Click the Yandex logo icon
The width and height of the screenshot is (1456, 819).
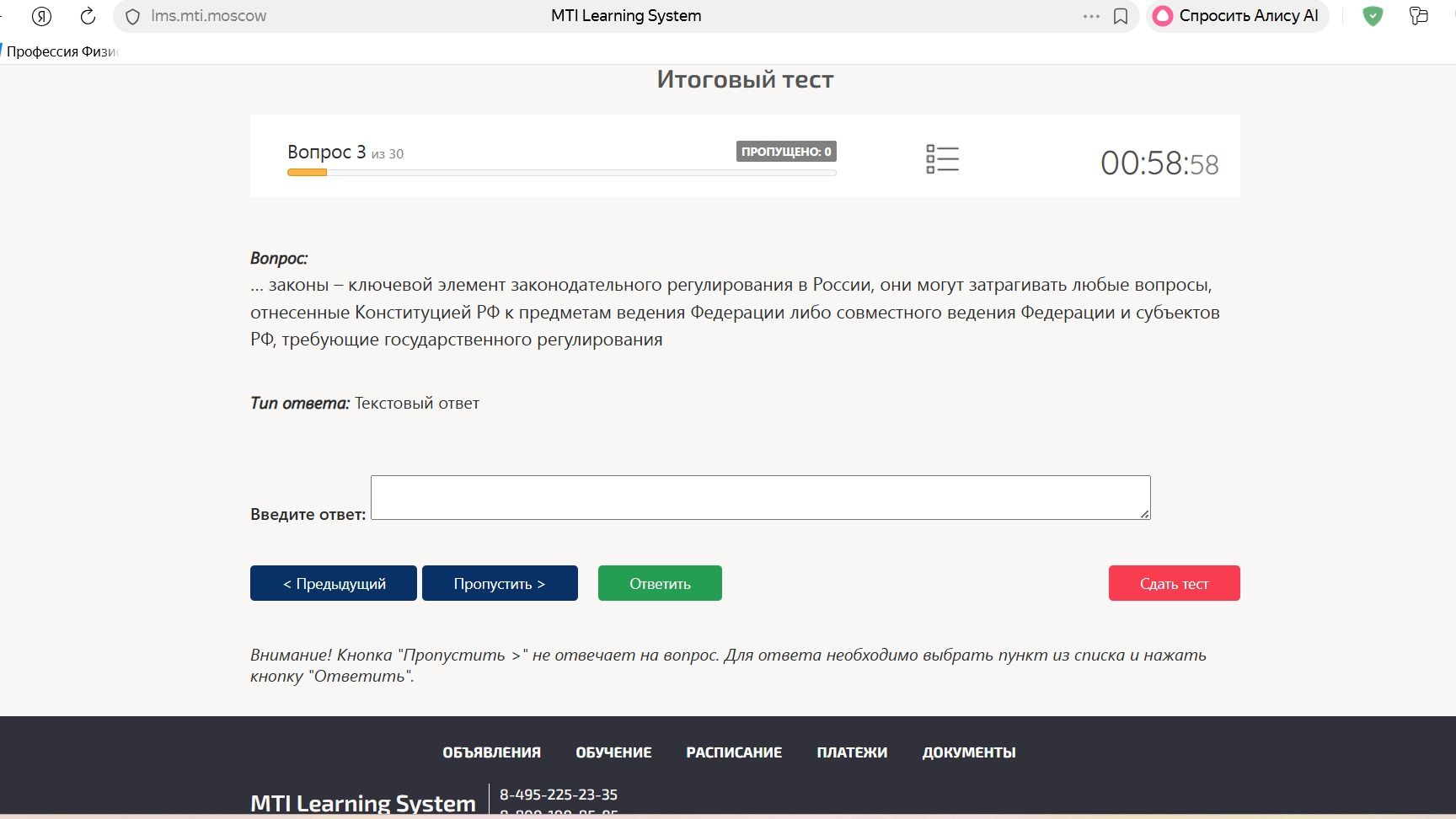(x=41, y=16)
